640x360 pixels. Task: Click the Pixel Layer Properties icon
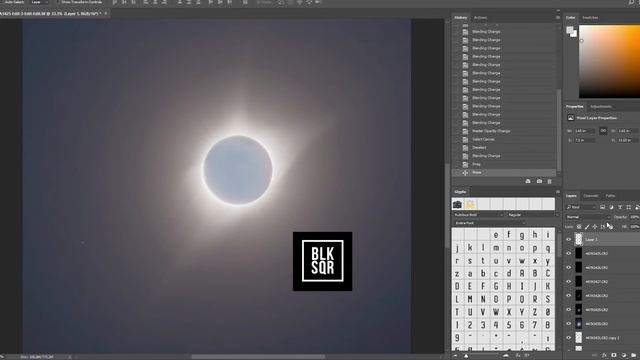click(x=571, y=118)
